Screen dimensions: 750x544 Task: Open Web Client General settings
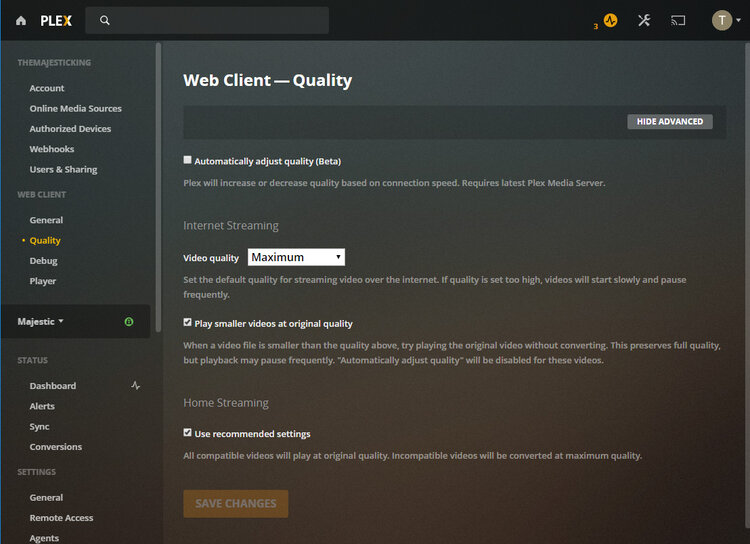coord(46,220)
